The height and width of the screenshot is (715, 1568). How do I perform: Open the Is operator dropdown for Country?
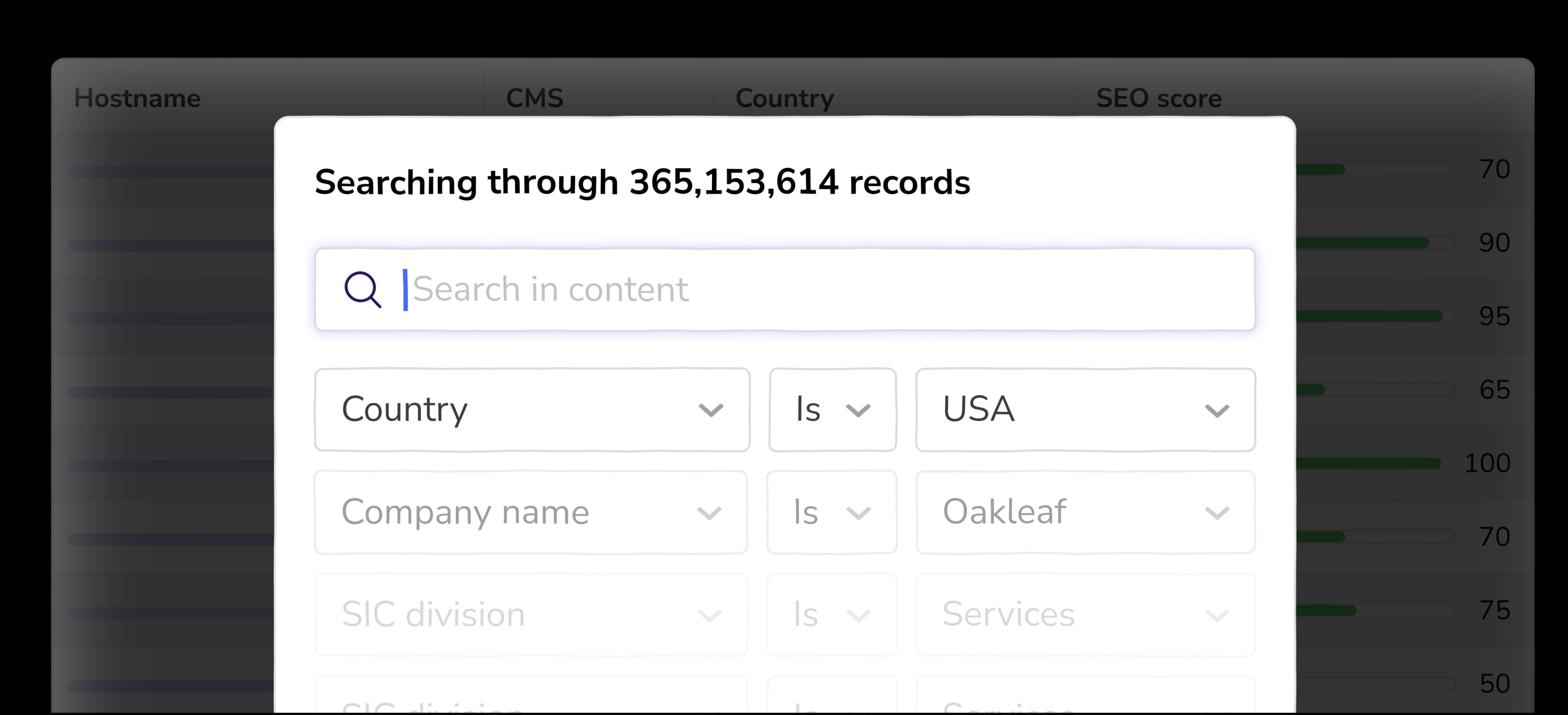coord(832,409)
